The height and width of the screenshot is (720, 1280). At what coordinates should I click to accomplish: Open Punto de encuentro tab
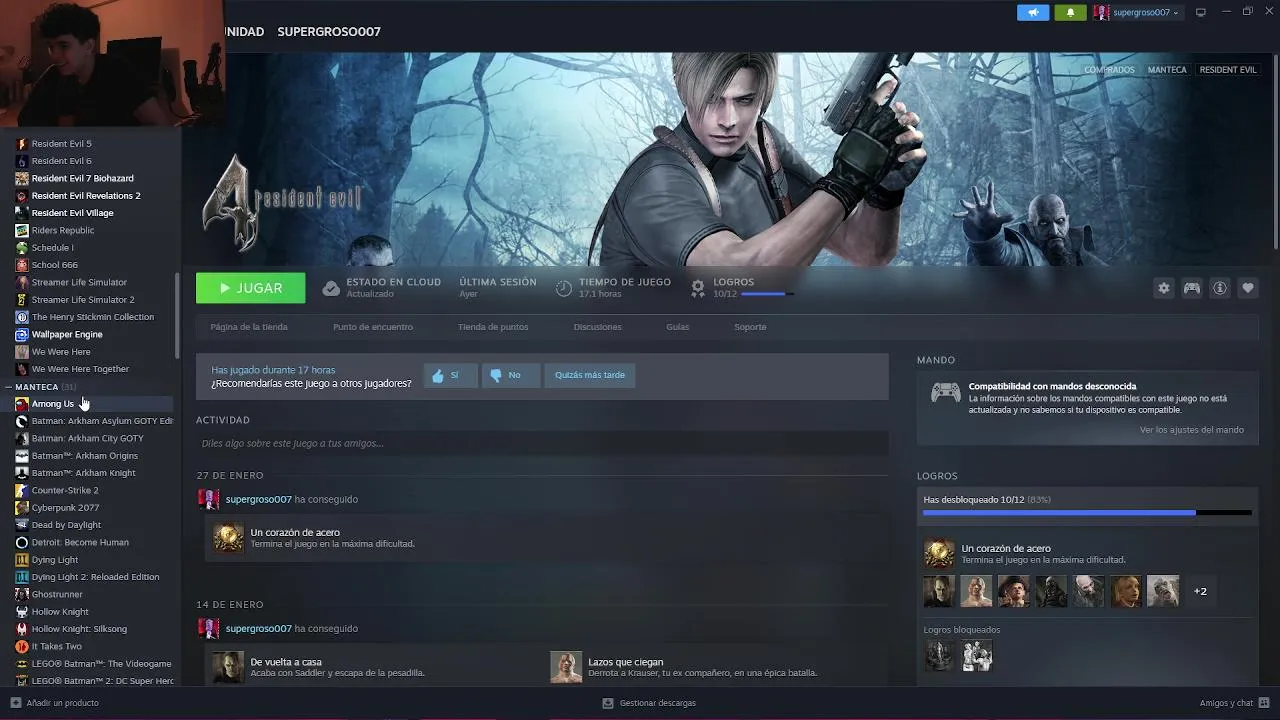tap(373, 327)
